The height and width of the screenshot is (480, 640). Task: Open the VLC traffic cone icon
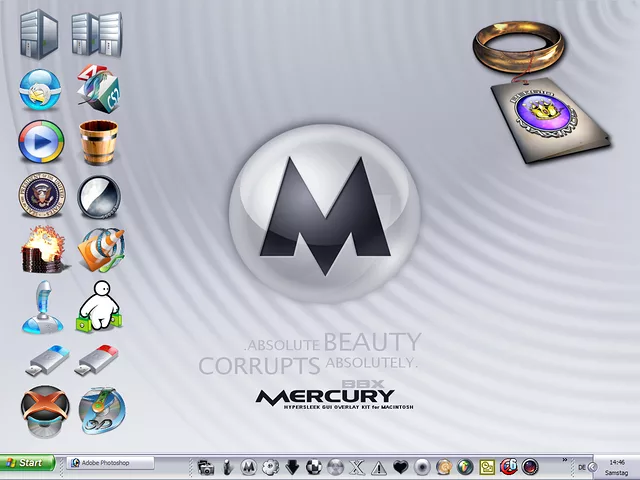tap(100, 249)
